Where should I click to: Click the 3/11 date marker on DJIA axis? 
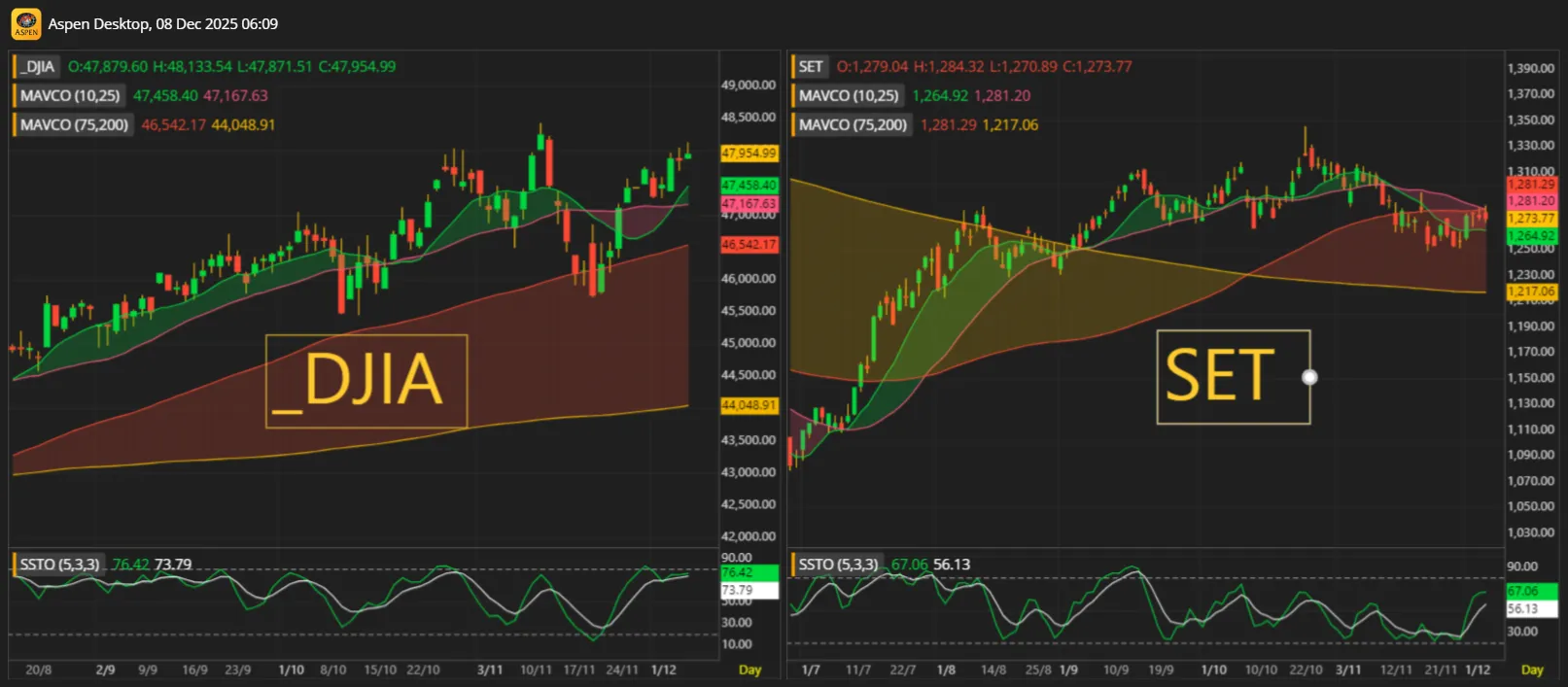(x=490, y=670)
